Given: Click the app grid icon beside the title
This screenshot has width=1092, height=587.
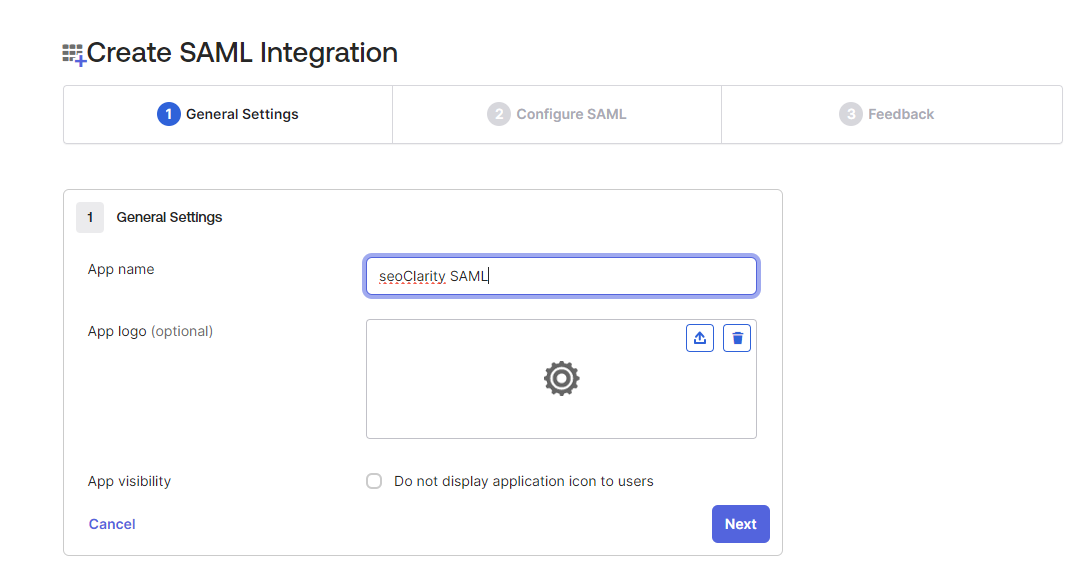Looking at the screenshot, I should click(74, 54).
